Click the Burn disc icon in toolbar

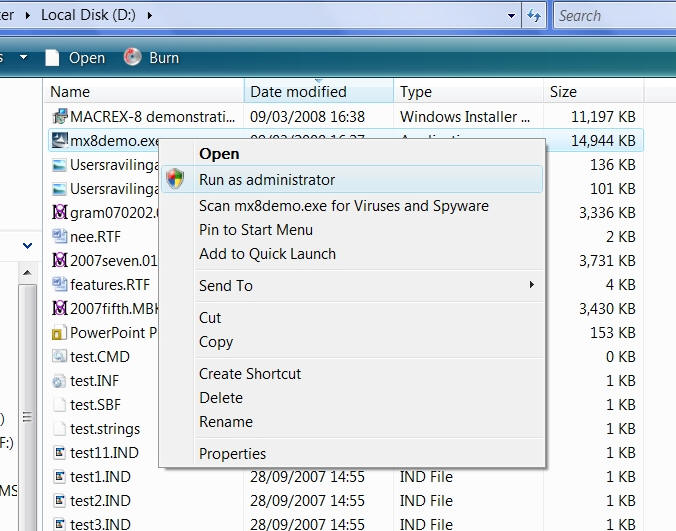[x=132, y=57]
